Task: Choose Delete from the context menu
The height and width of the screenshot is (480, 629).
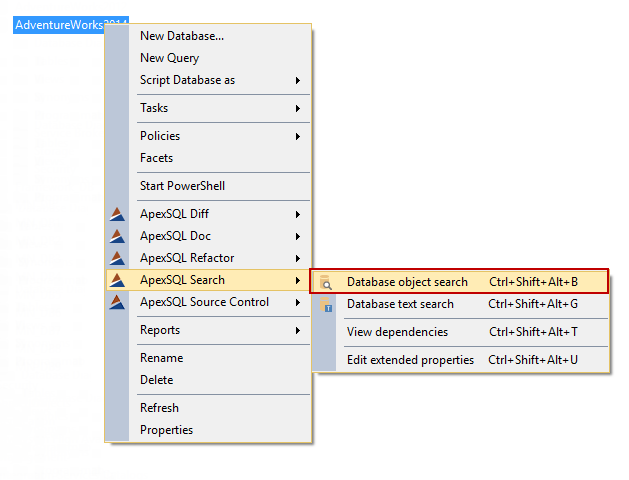Action: (208, 380)
